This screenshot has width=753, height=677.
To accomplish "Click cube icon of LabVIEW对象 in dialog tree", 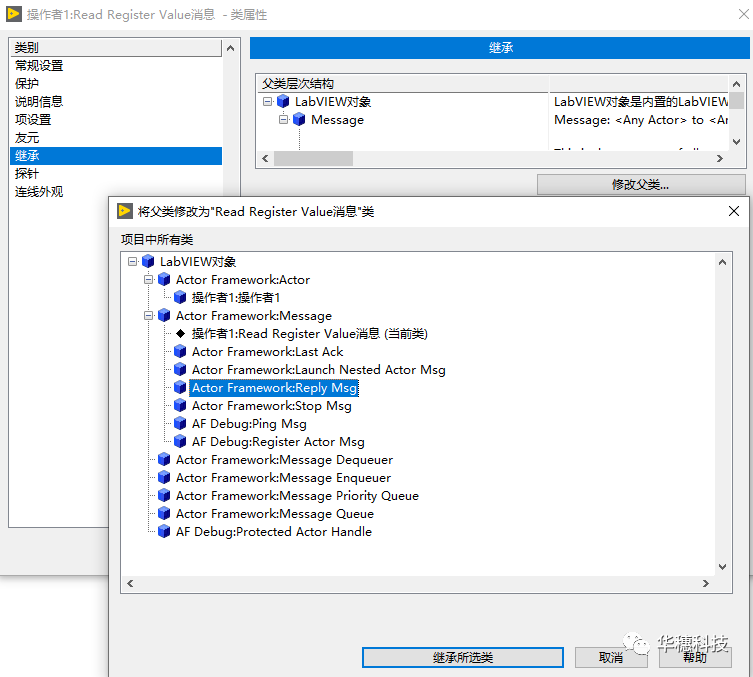I will (148, 262).
